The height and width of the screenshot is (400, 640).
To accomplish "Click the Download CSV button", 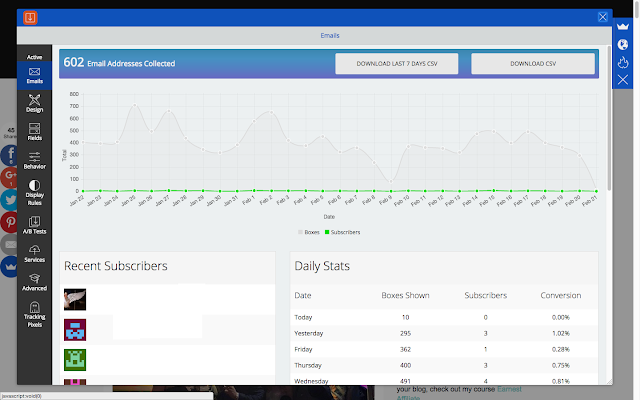I will (x=533, y=64).
